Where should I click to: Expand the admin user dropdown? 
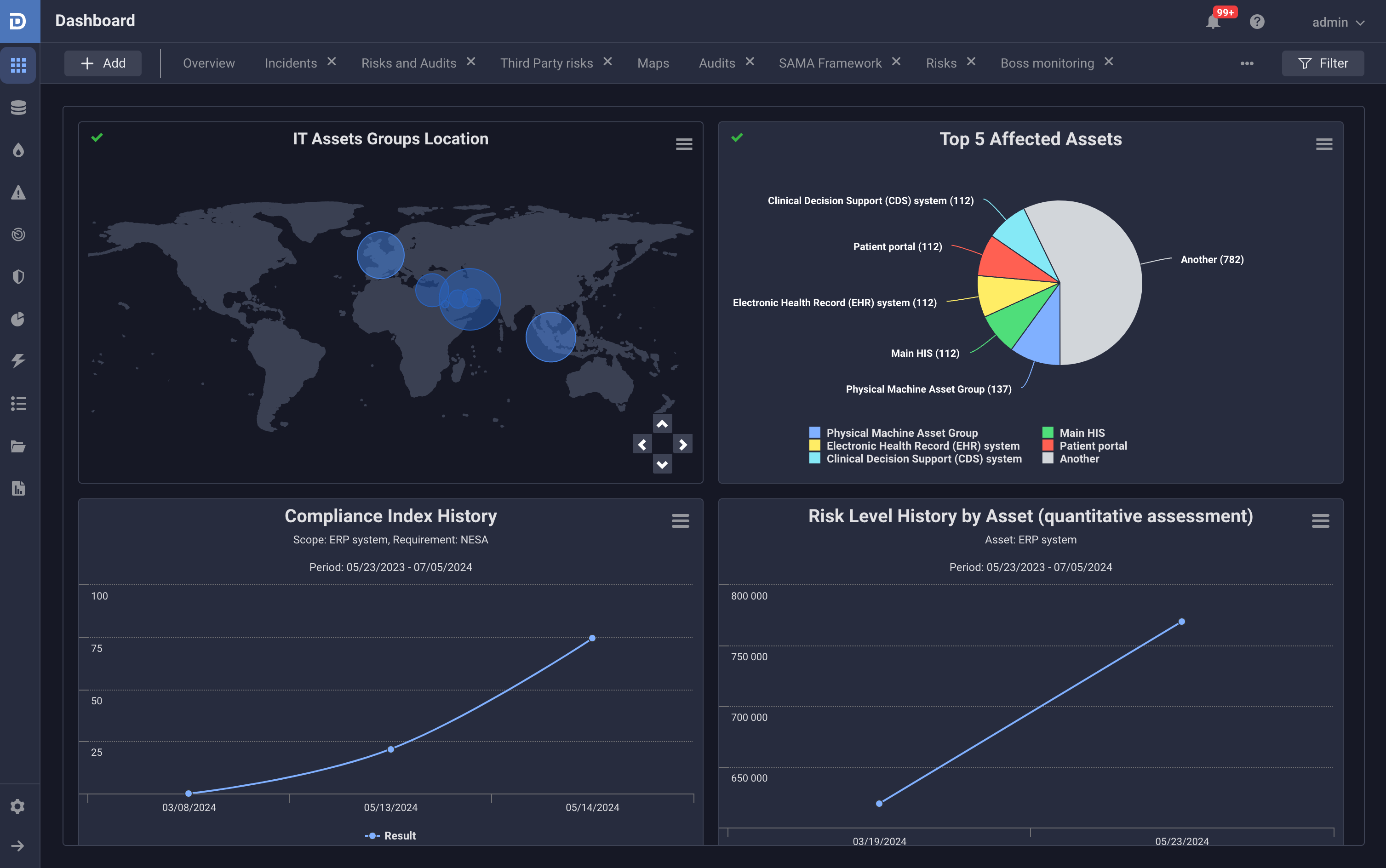pos(1338,23)
